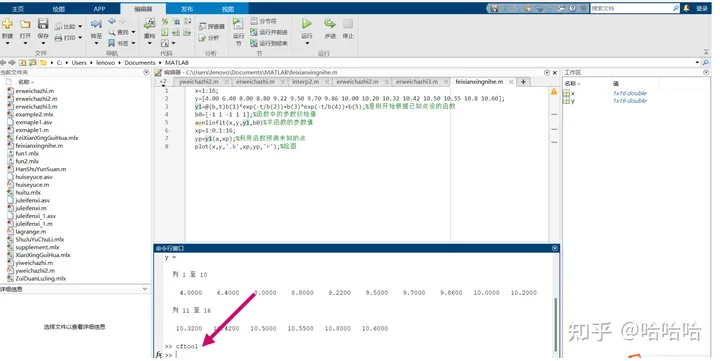Click the orange warning indicator in editor margin
This screenshot has width=720, height=361.
coord(554,91)
